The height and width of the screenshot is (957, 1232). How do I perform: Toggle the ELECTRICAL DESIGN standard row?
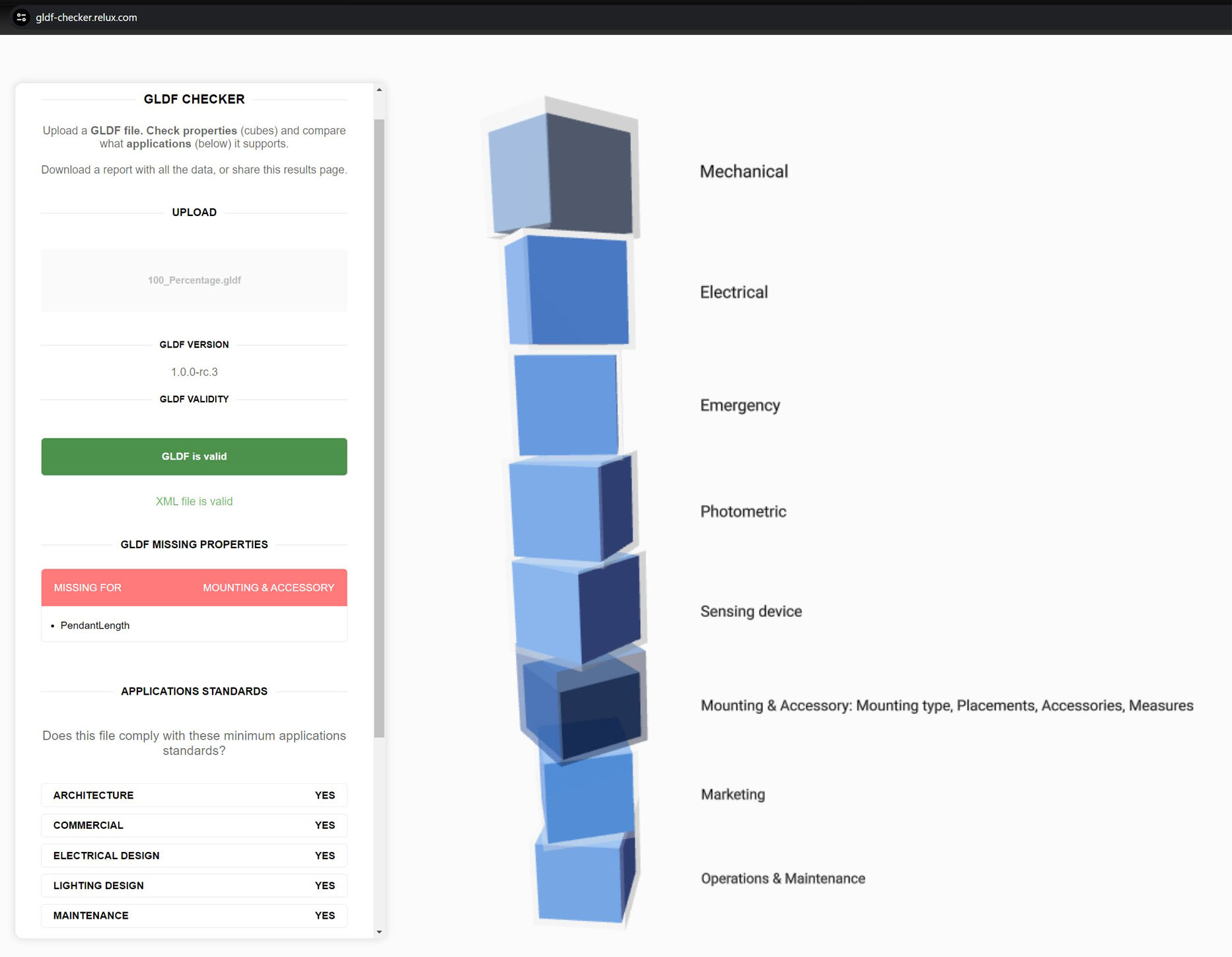point(194,855)
